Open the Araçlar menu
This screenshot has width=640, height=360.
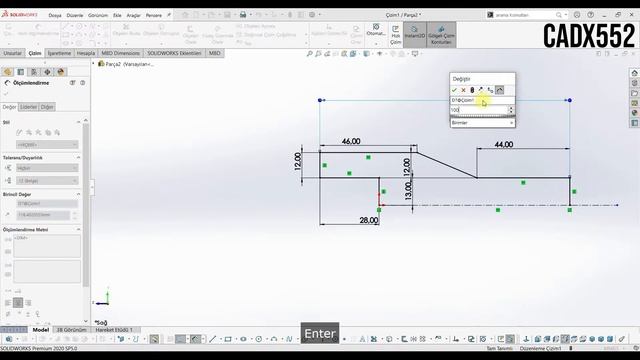click(133, 15)
